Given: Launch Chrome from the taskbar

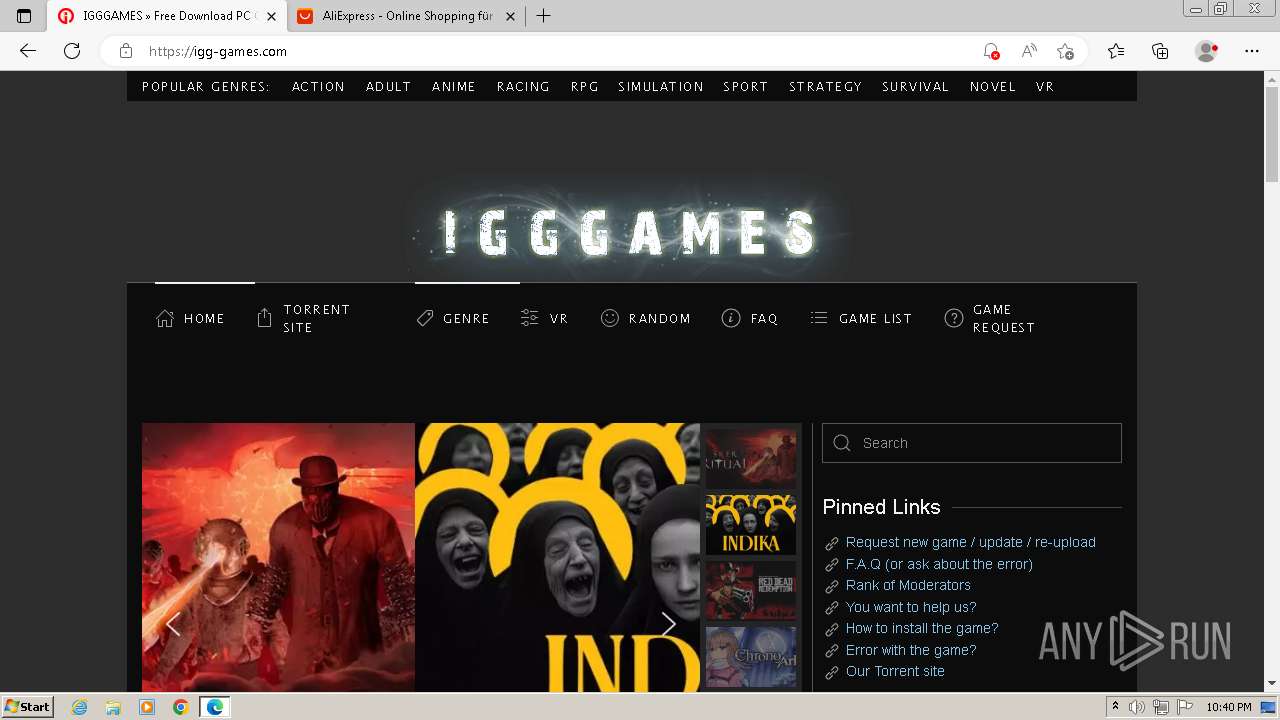Looking at the screenshot, I should click(180, 707).
